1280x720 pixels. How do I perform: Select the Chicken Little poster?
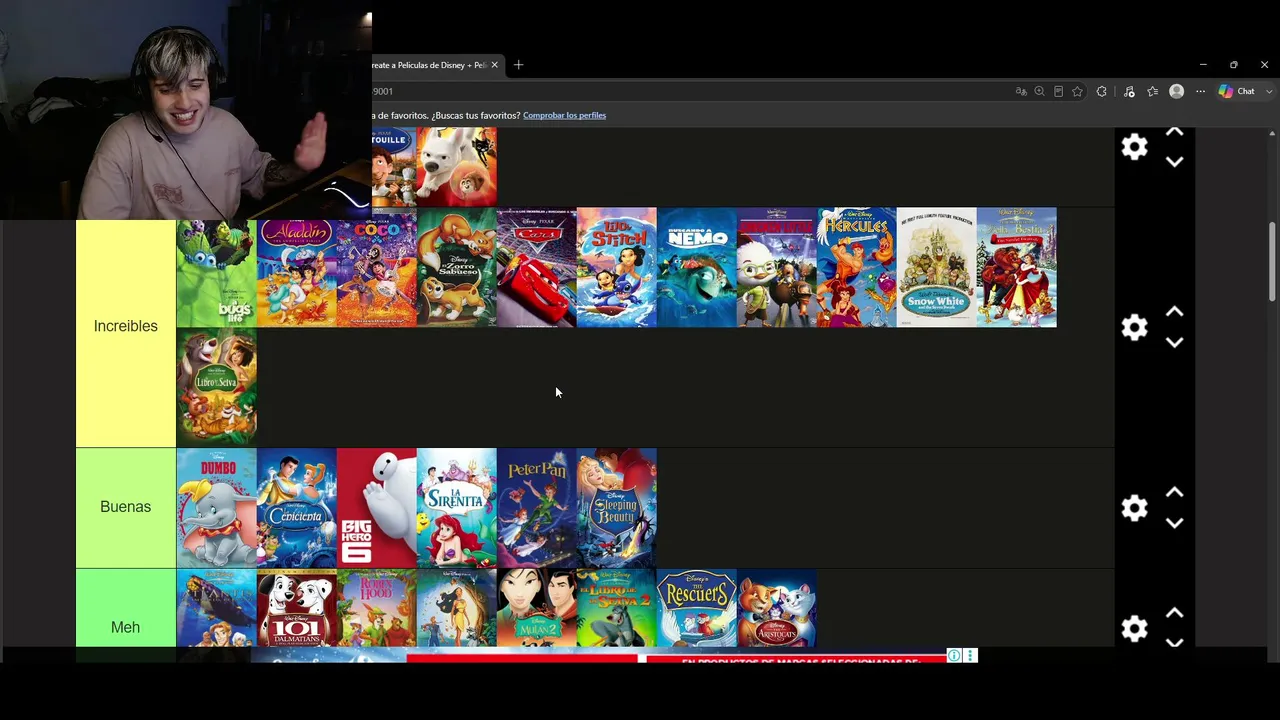(x=776, y=267)
